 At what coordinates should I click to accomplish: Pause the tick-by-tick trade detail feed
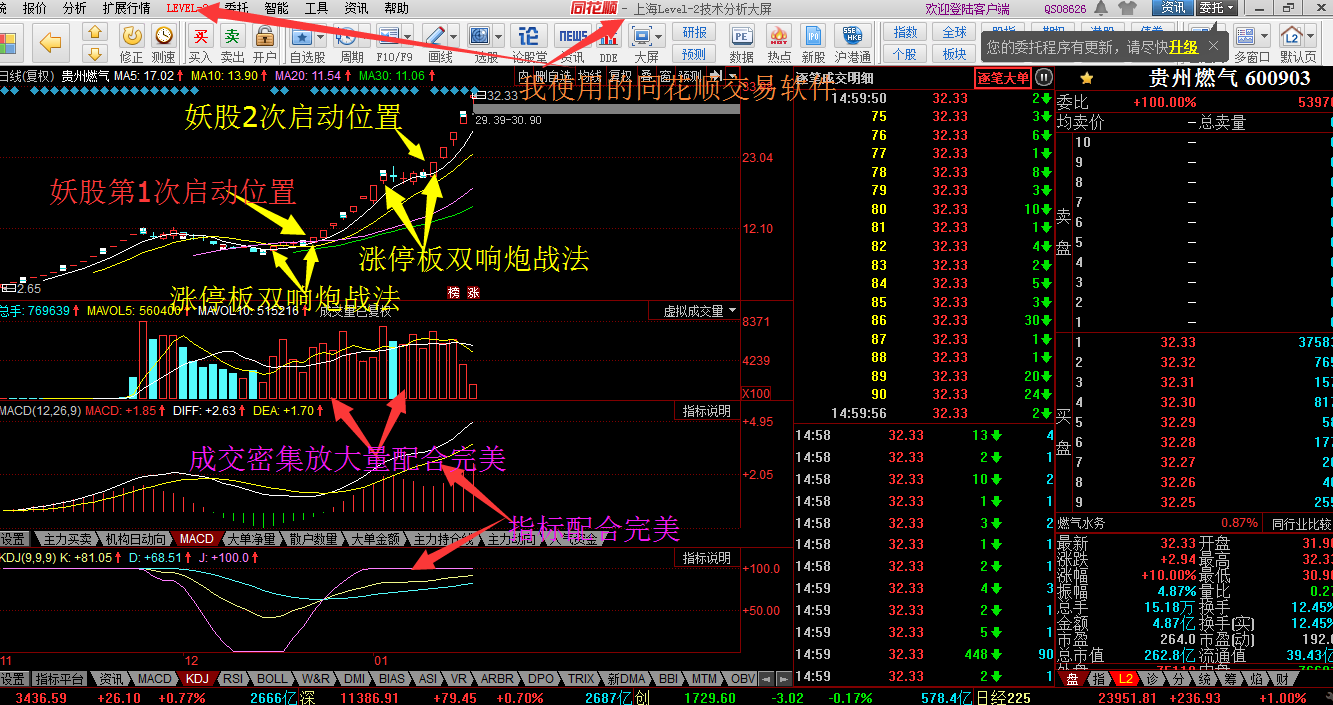click(x=1043, y=77)
